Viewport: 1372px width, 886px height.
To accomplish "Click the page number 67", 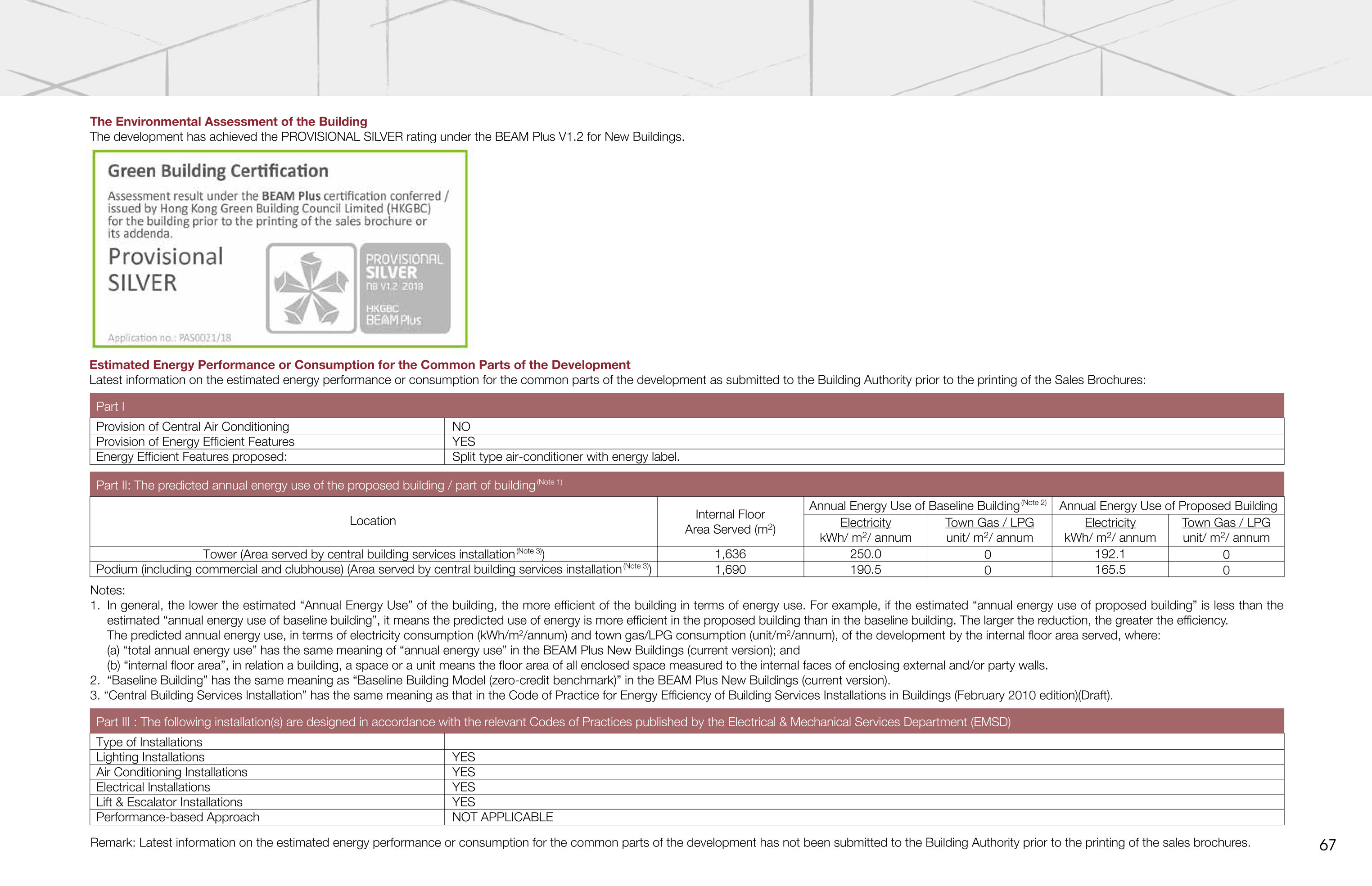I will tap(1327, 845).
